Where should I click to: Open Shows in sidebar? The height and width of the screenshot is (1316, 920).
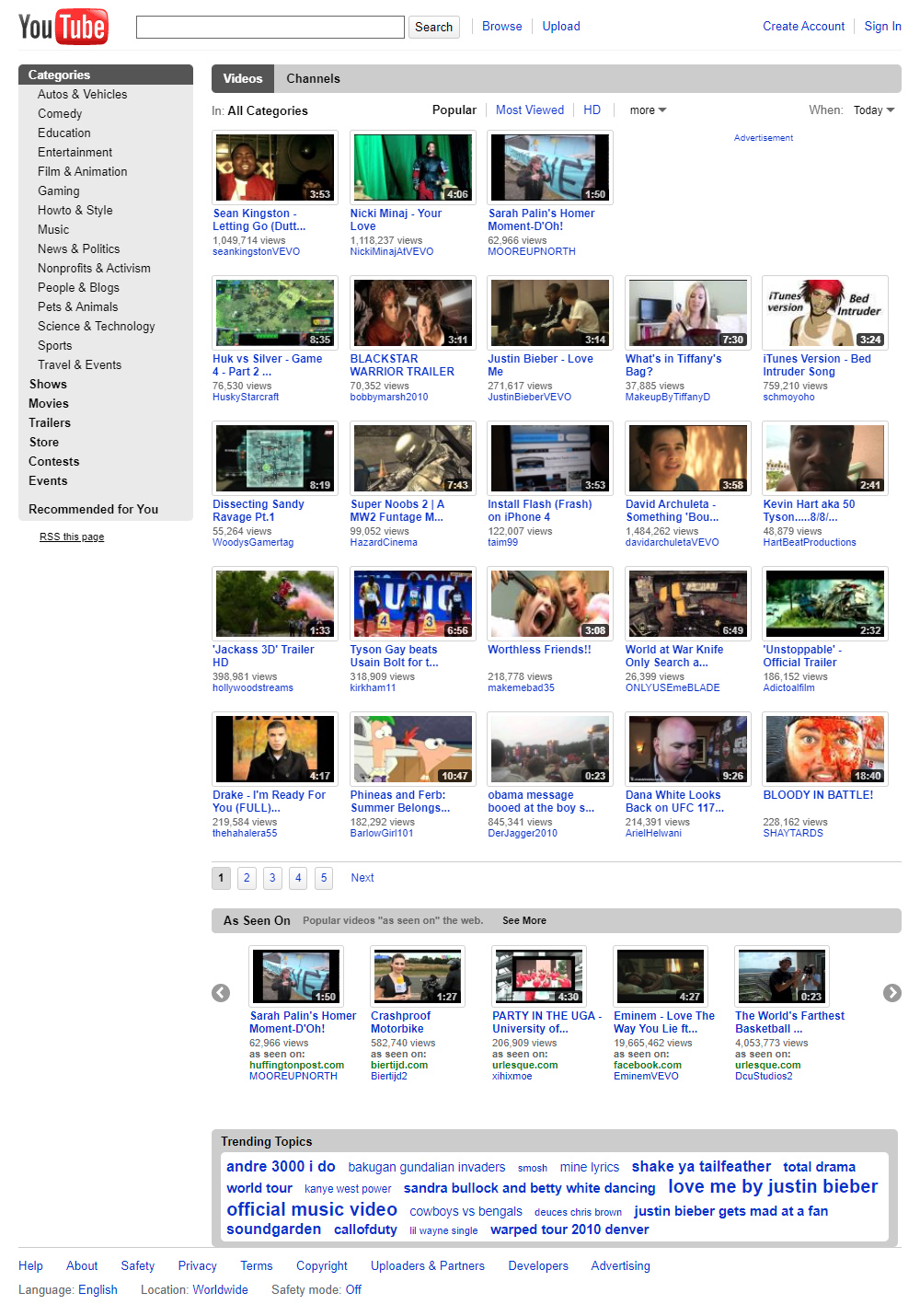pos(48,385)
